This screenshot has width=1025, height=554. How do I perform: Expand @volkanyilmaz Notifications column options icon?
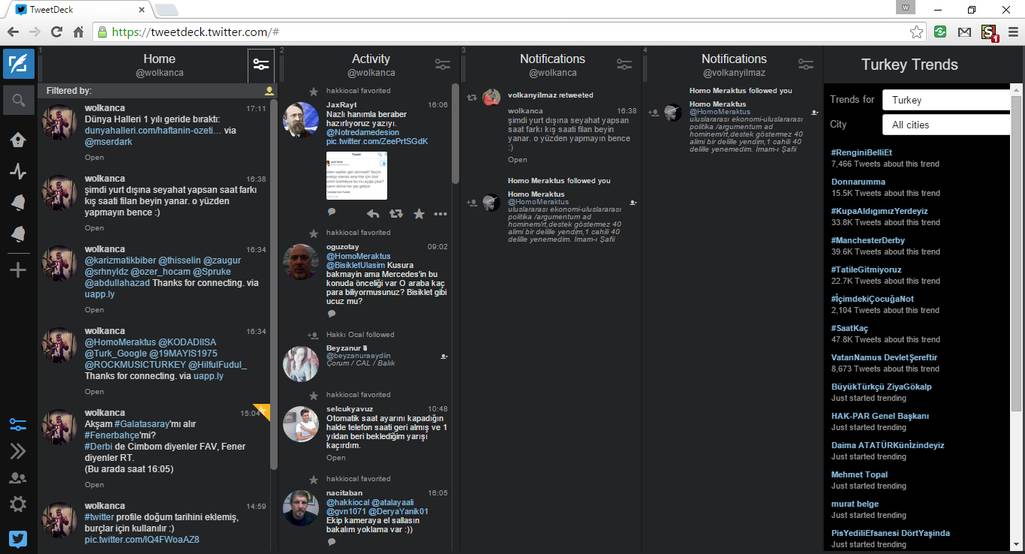point(806,64)
